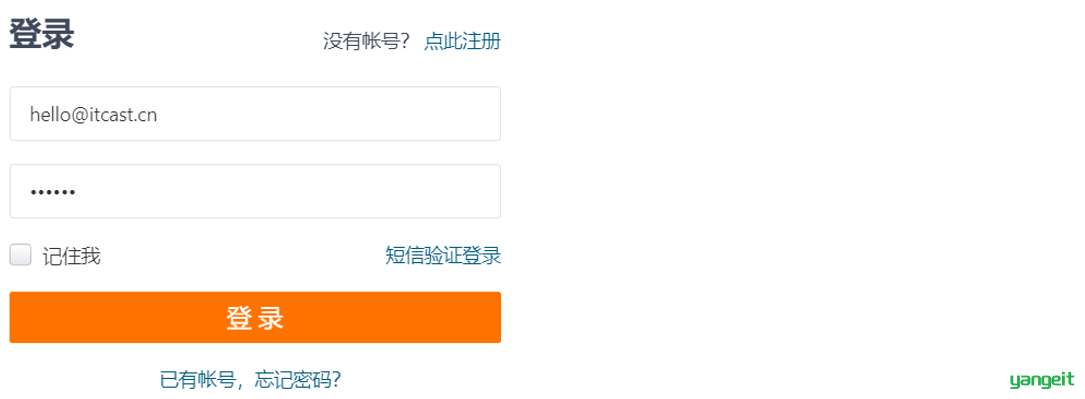1085x399 pixels.
Task: Select the forgot password link below the button
Action: point(250,379)
